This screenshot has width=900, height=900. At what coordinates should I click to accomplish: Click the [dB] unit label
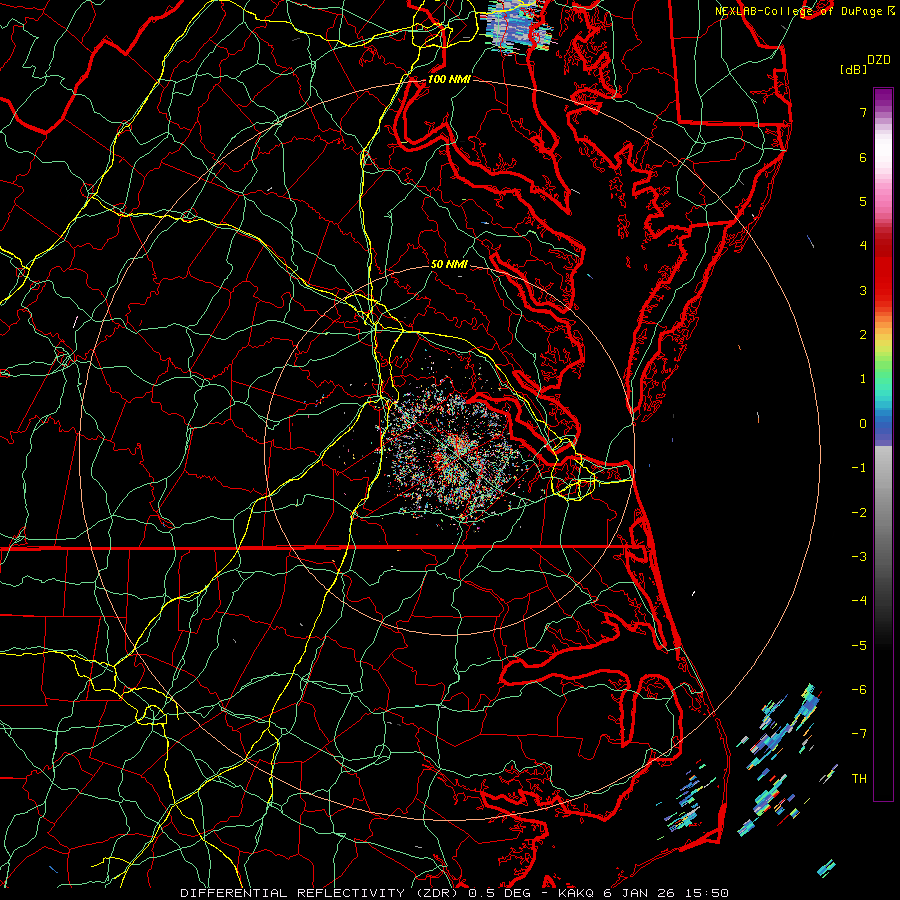point(853,69)
